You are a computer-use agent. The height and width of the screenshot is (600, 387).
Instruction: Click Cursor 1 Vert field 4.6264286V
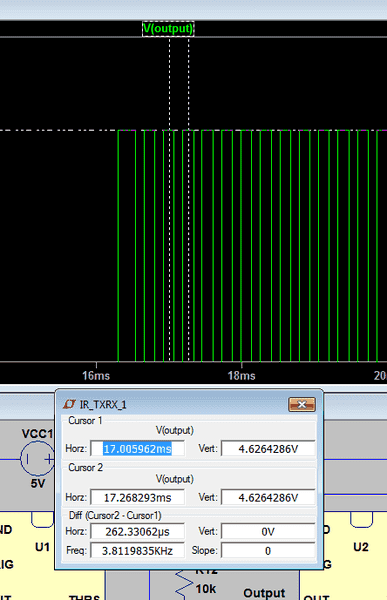(x=268, y=448)
